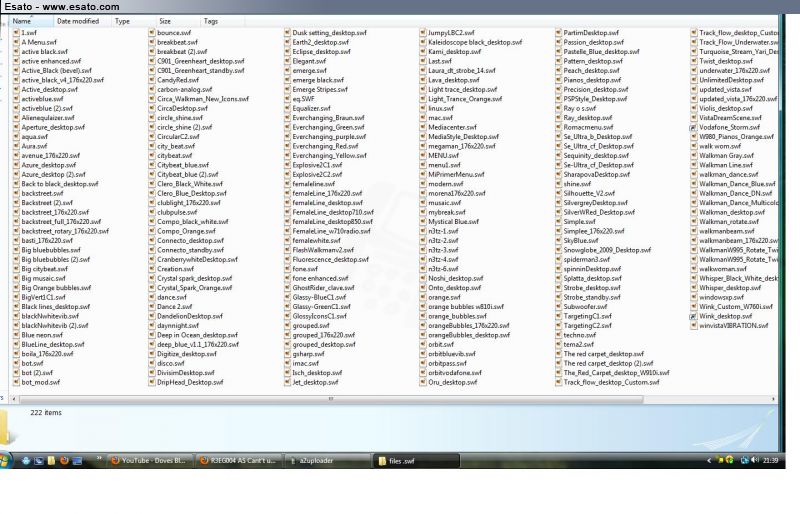
Task: Click the Tags column header
Action: click(211, 20)
